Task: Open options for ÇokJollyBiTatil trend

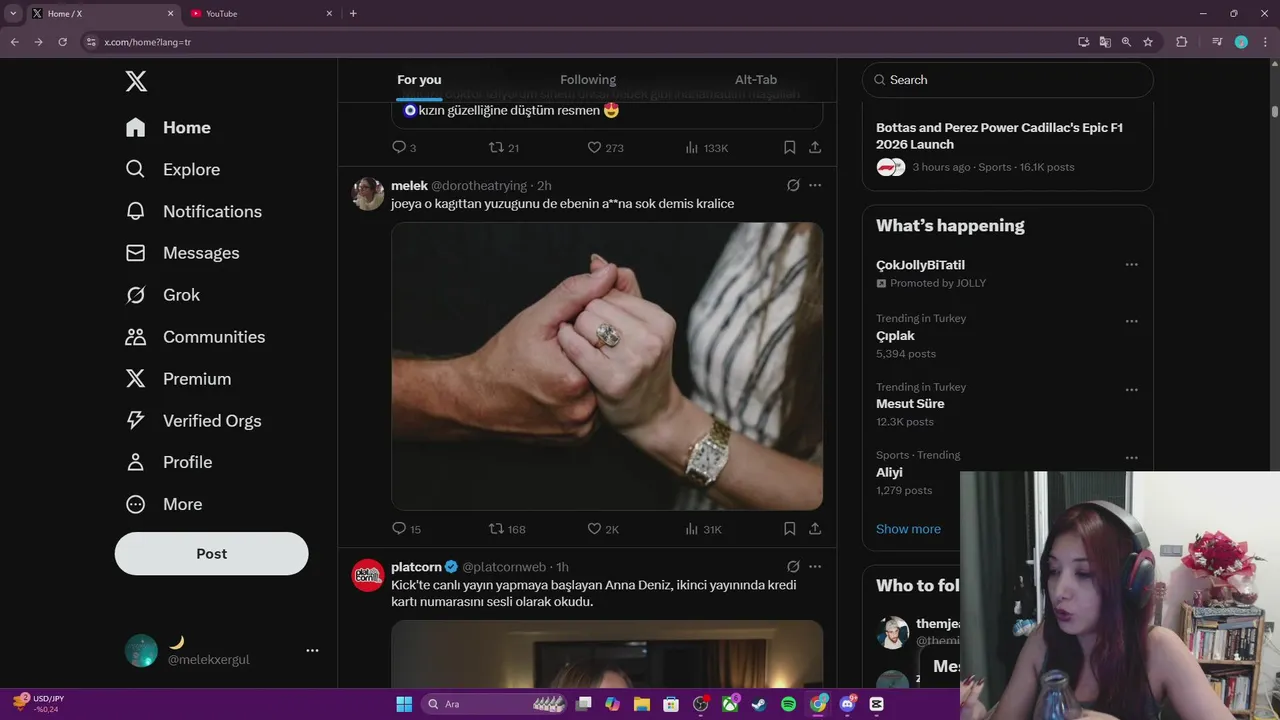Action: coord(1131,265)
